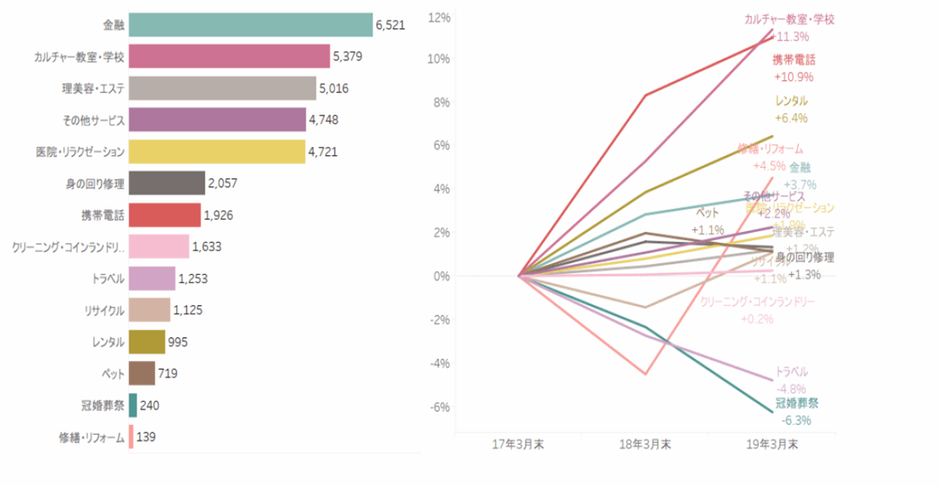Select the 理美容・エステ gray bar
Image resolution: width=940 pixels, height=486 pixels.
222,88
